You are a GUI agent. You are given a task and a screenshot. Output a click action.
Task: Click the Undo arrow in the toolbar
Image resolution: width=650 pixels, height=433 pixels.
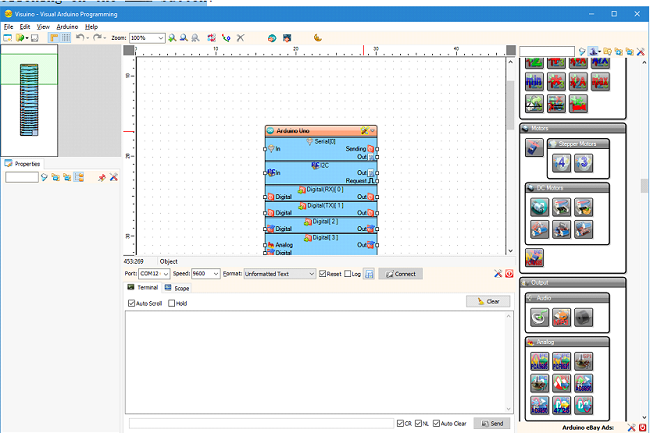(80, 38)
